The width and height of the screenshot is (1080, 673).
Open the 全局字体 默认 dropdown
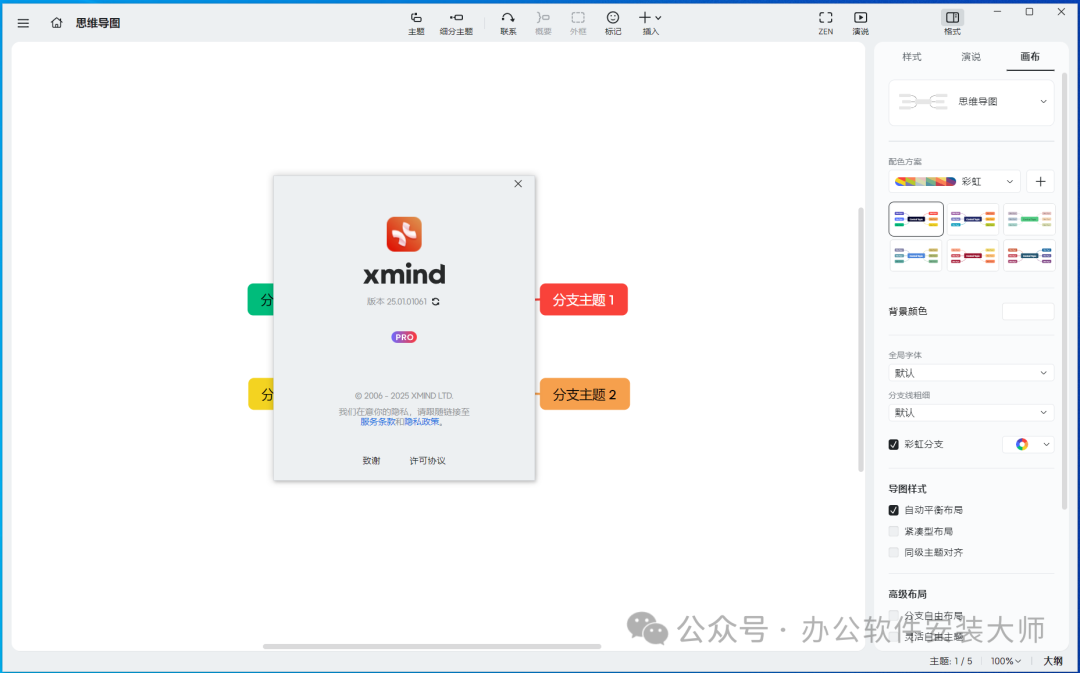click(971, 373)
